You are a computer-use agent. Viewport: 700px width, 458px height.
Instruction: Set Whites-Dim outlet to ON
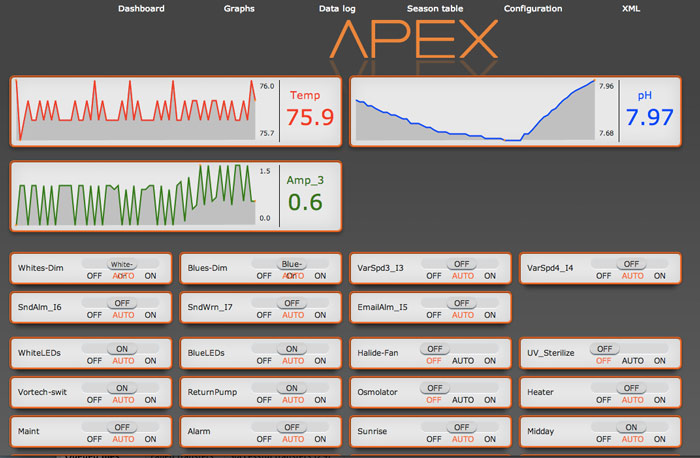click(x=150, y=276)
